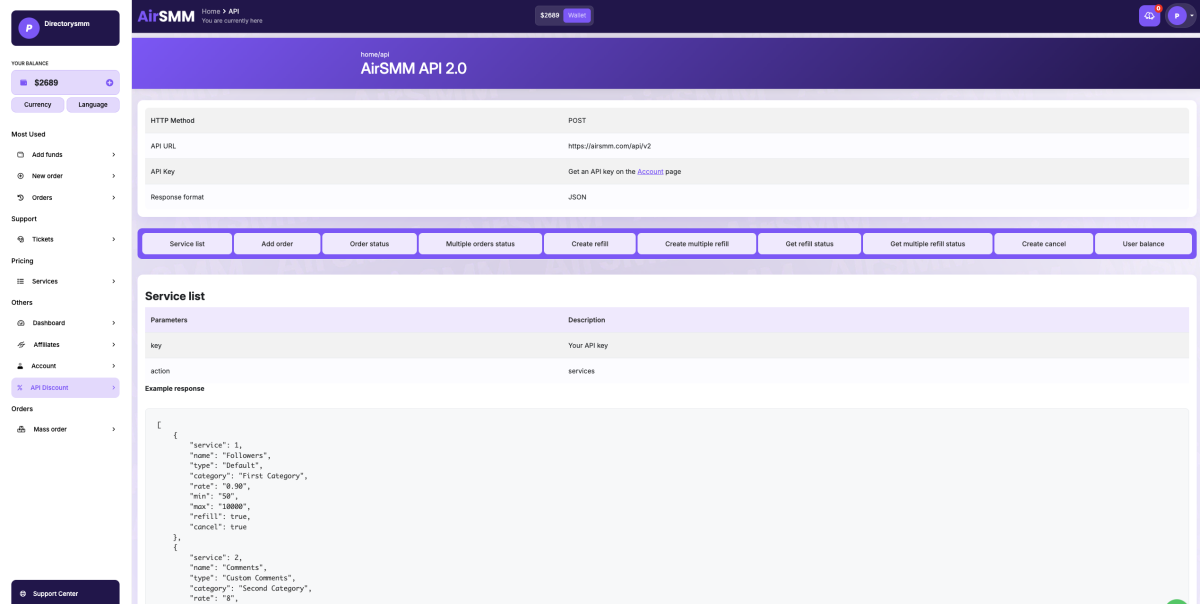This screenshot has height=604, width=1200.
Task: Expand the Orders chevron under Most Used
Action: 113,198
